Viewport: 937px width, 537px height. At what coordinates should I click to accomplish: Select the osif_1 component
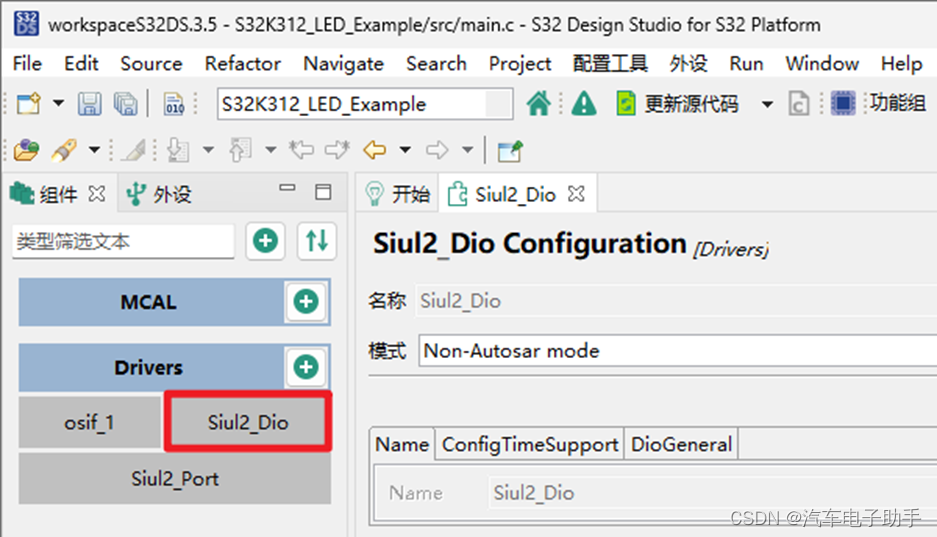click(90, 422)
